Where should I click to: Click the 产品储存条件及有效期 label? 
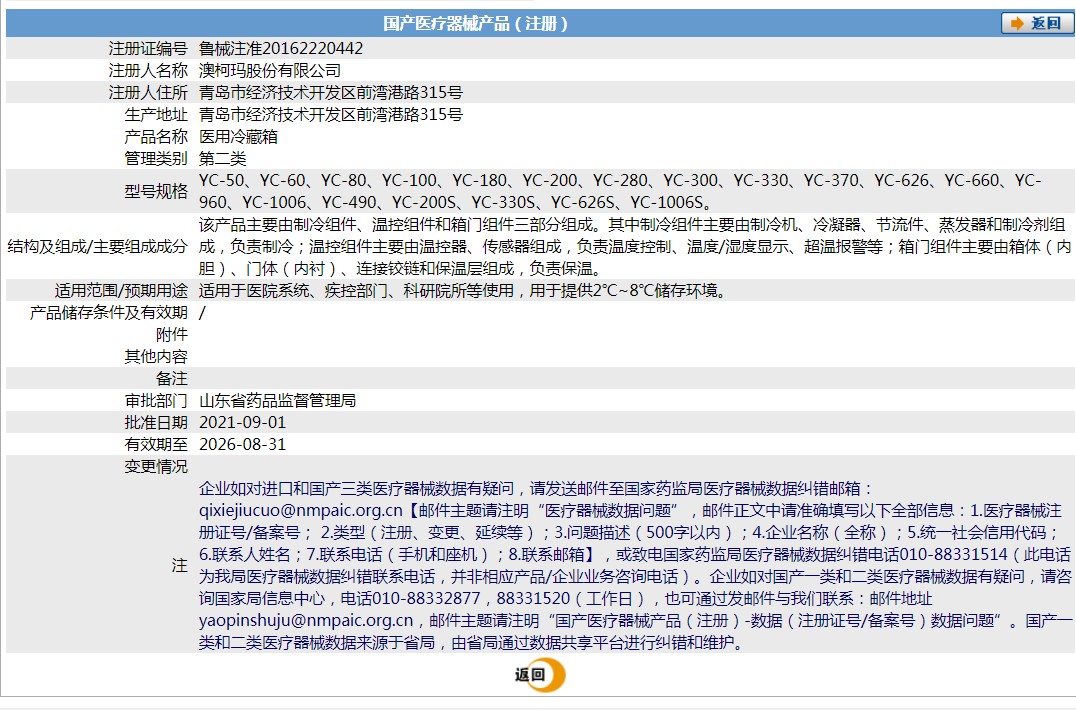click(109, 313)
